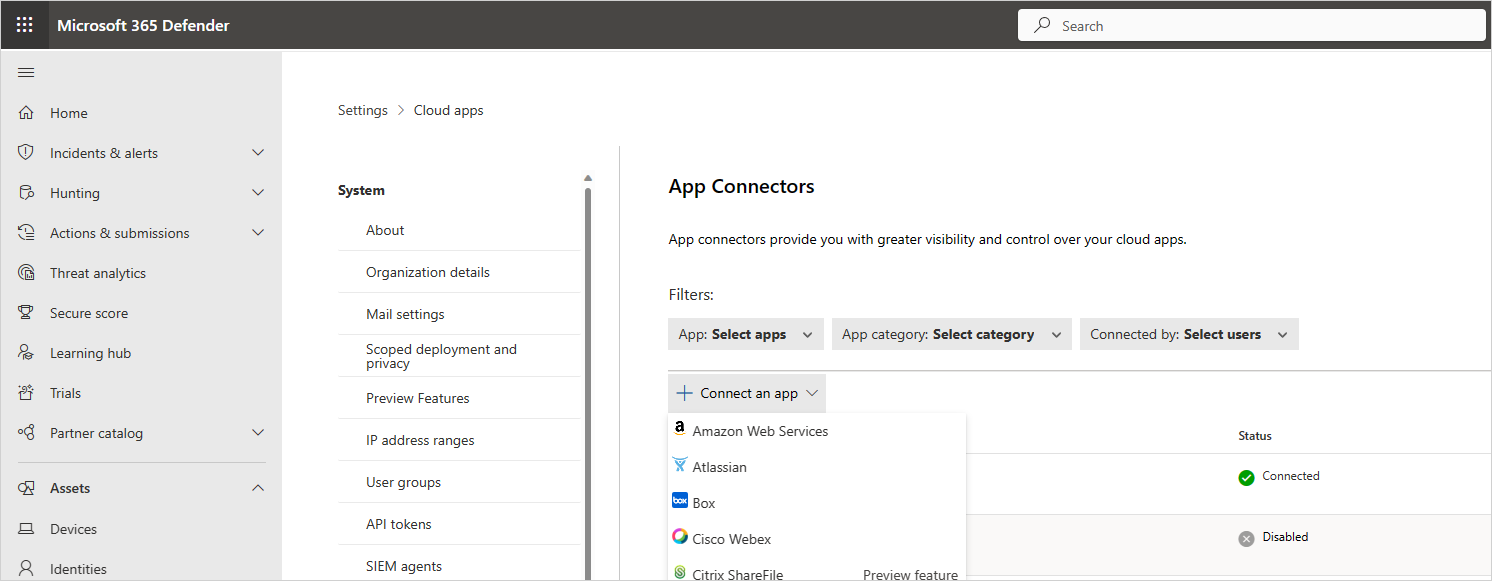Viewport: 1492px width, 581px height.
Task: Click the Threat analytics icon
Action: (x=27, y=273)
